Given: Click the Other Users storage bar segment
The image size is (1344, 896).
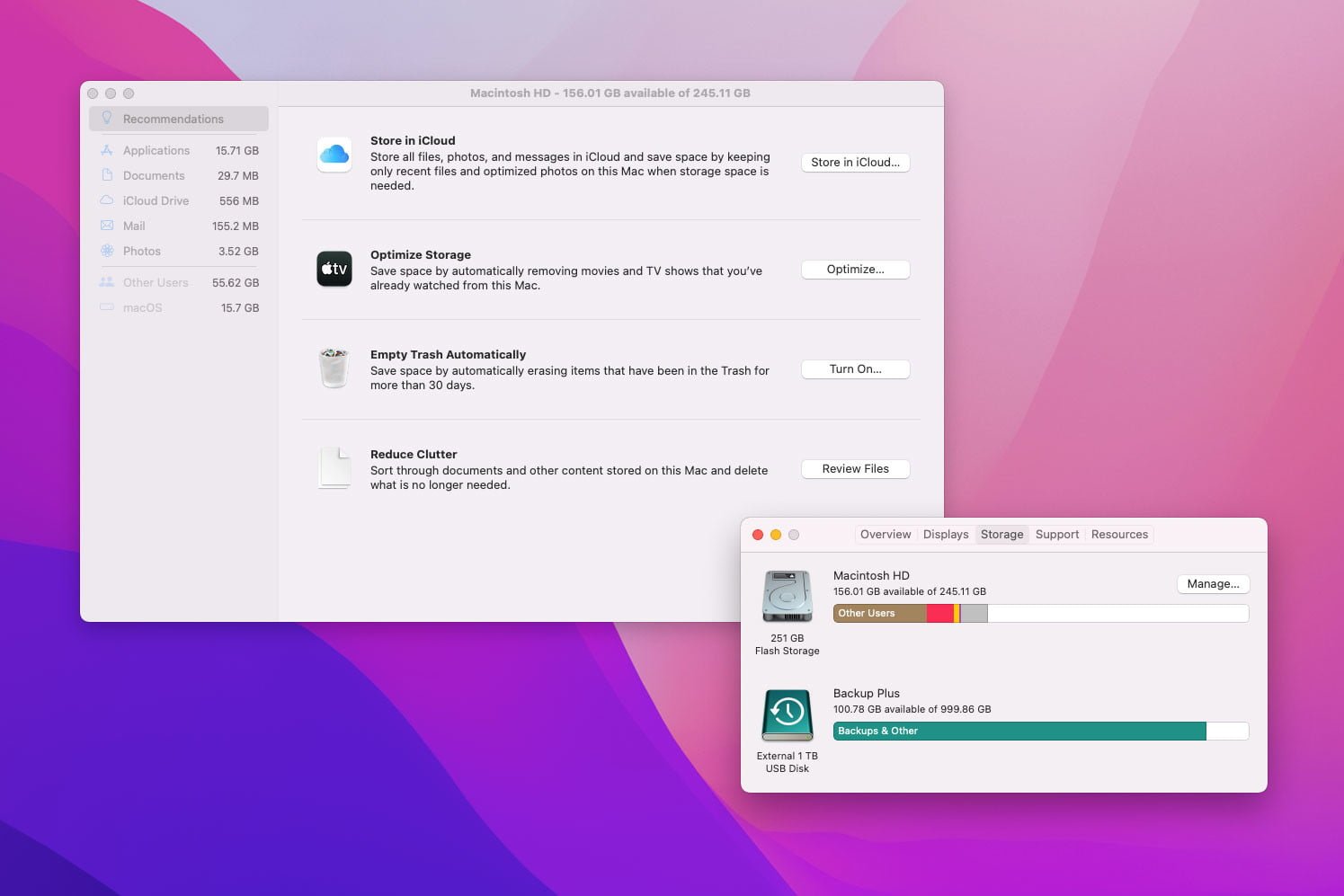Looking at the screenshot, I should pyautogui.click(x=879, y=614).
